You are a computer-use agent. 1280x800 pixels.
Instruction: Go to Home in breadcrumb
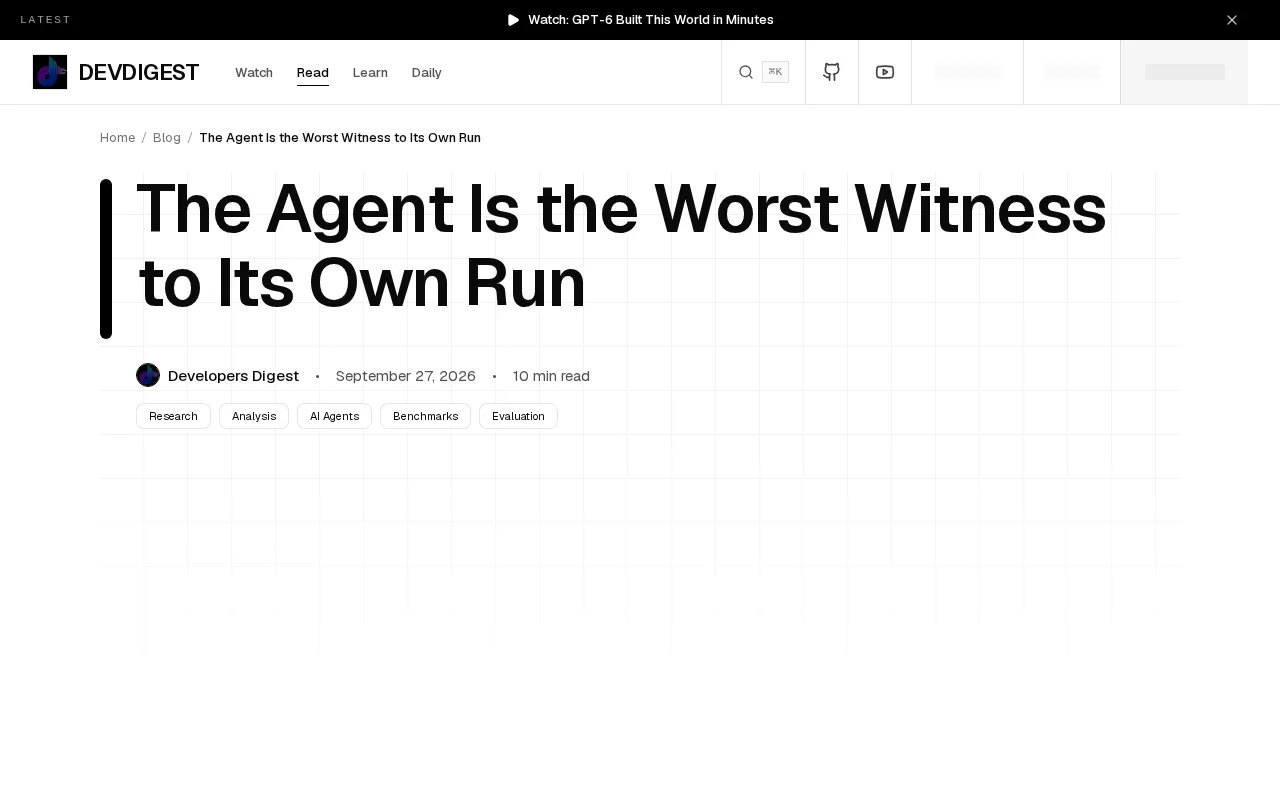pos(118,138)
